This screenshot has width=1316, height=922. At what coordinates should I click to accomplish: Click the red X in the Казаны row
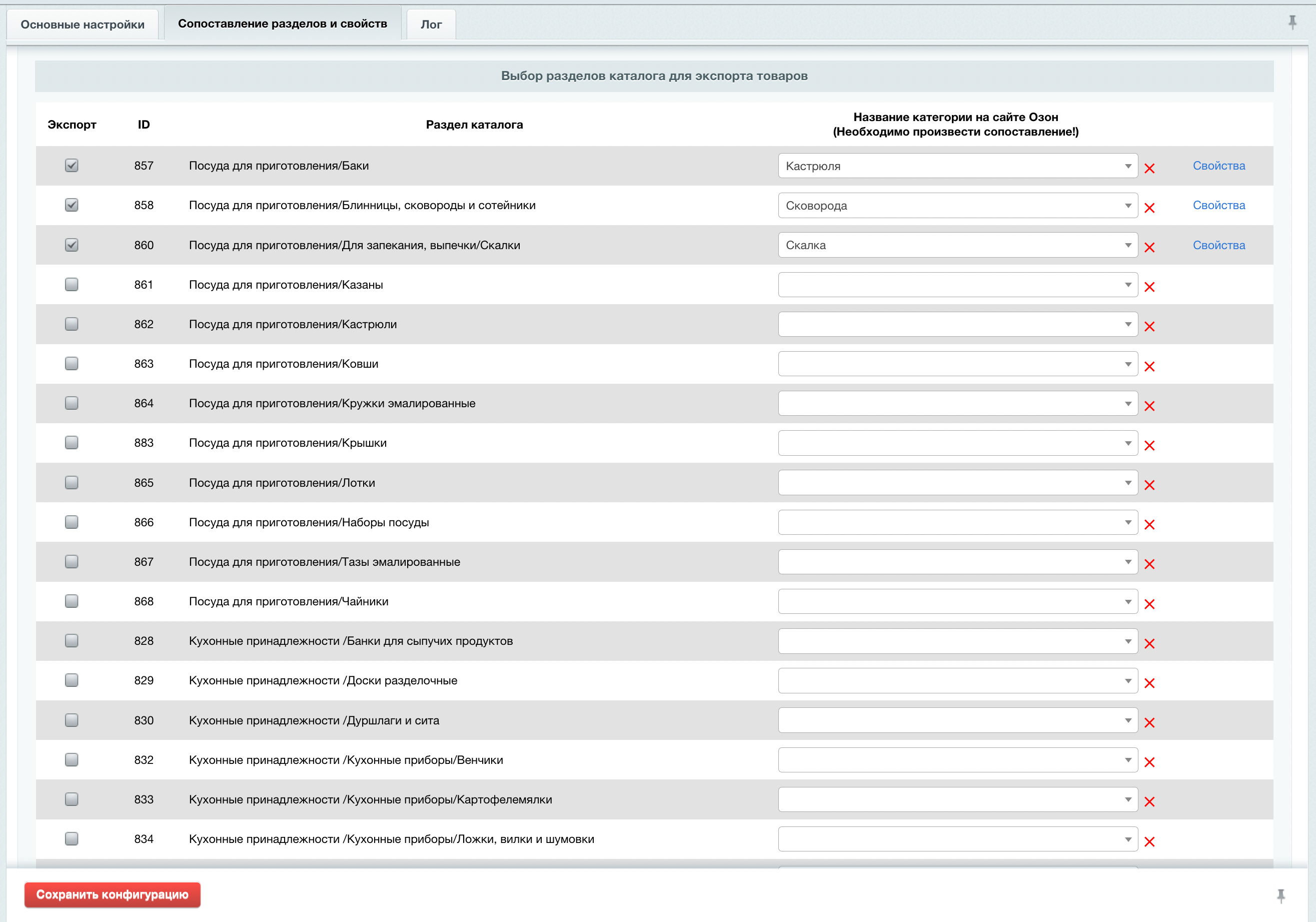1149,287
